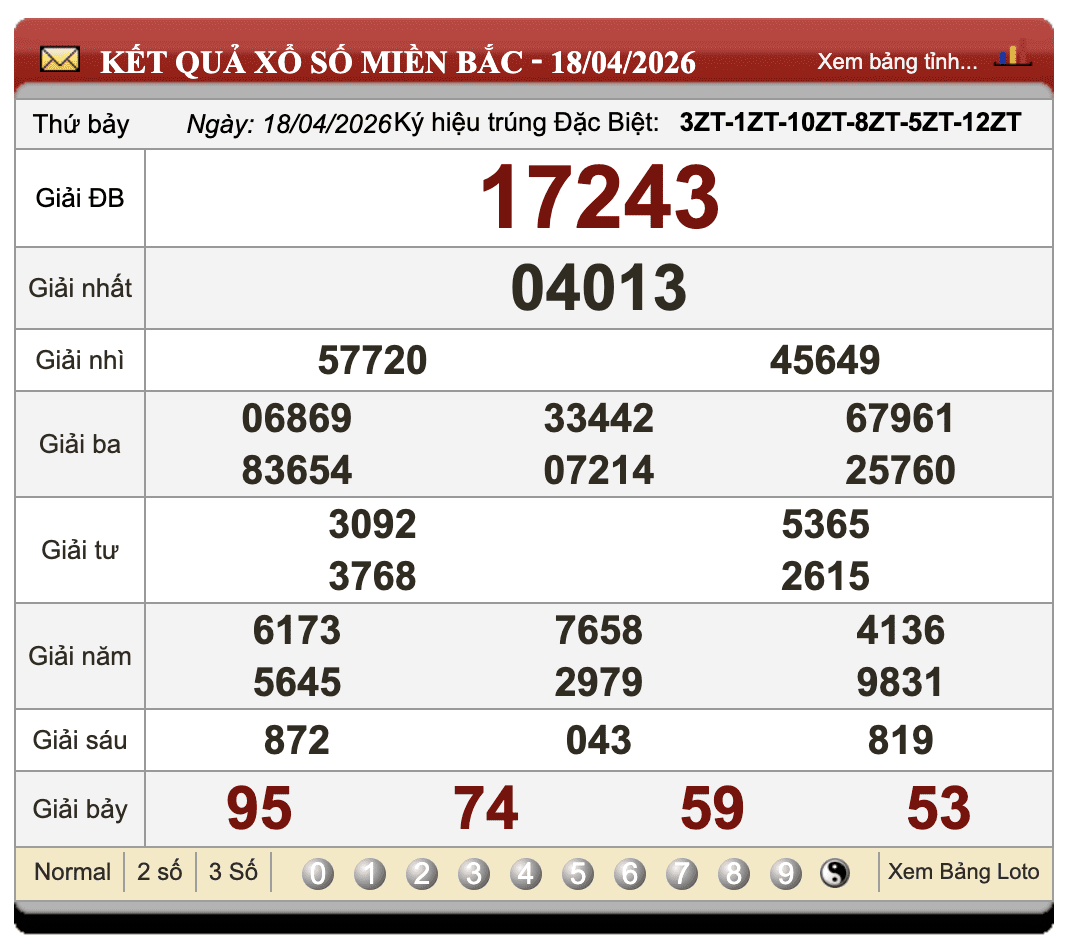Click the envelope icon in the header
The width and height of the screenshot is (1072, 944).
click(60, 60)
